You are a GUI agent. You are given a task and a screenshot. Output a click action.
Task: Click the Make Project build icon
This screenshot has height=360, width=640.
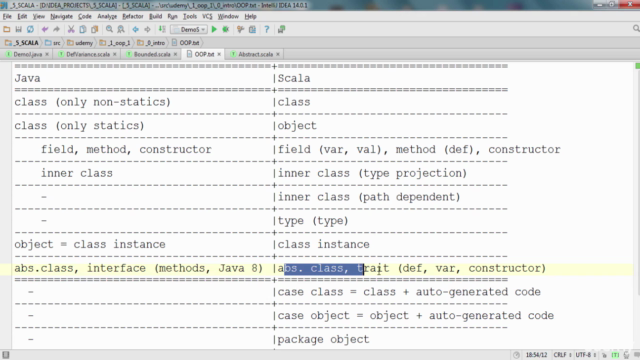point(162,29)
